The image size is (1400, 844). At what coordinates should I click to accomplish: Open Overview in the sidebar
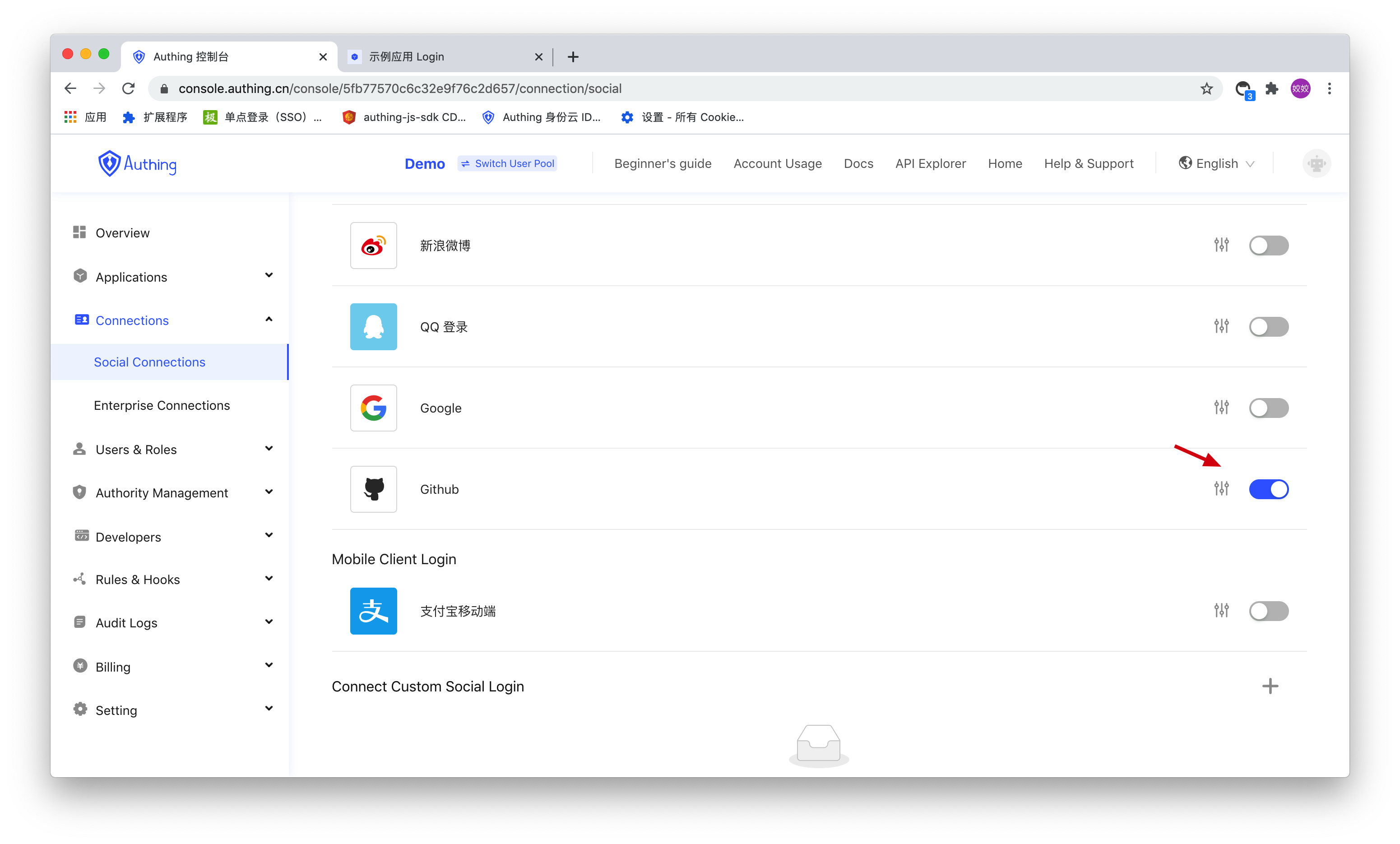[122, 233]
